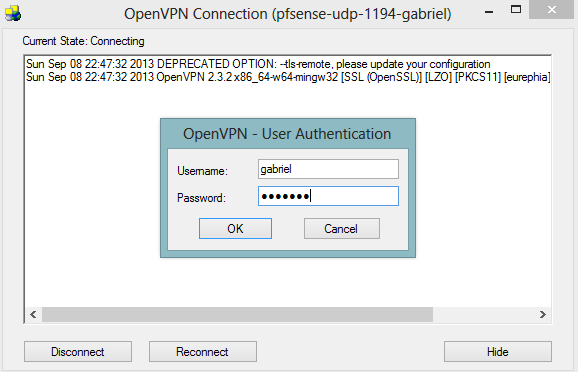
Task: Focus the masked Password input field
Action: point(328,196)
